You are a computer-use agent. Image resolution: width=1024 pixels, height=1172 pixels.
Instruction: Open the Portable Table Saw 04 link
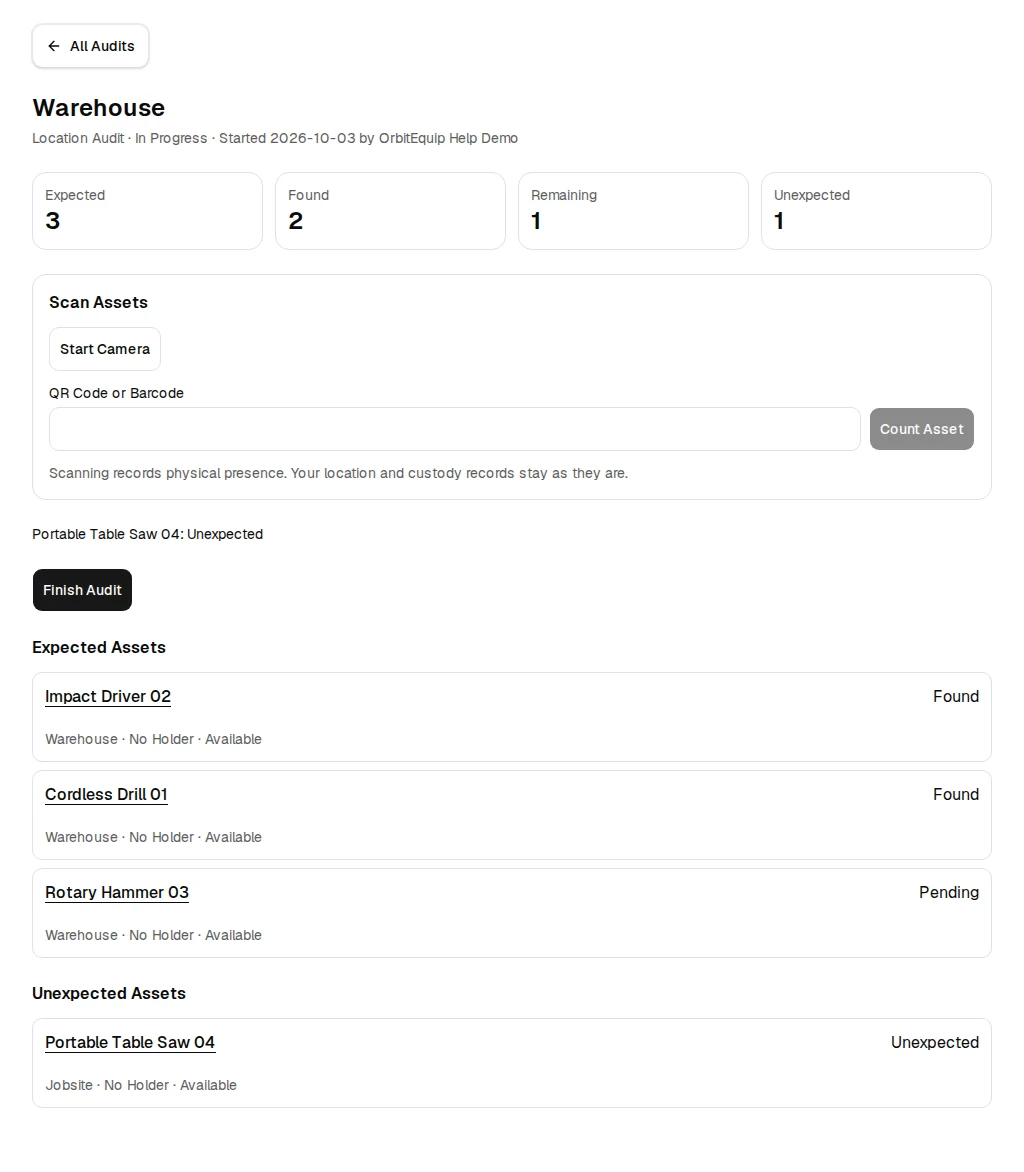point(130,1043)
